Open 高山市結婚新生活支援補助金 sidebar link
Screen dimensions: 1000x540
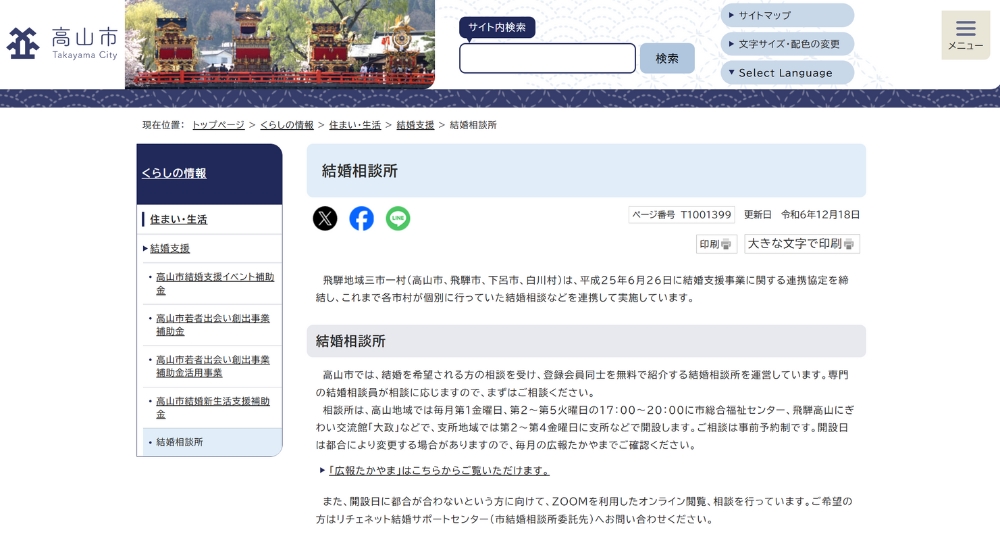tap(213, 407)
